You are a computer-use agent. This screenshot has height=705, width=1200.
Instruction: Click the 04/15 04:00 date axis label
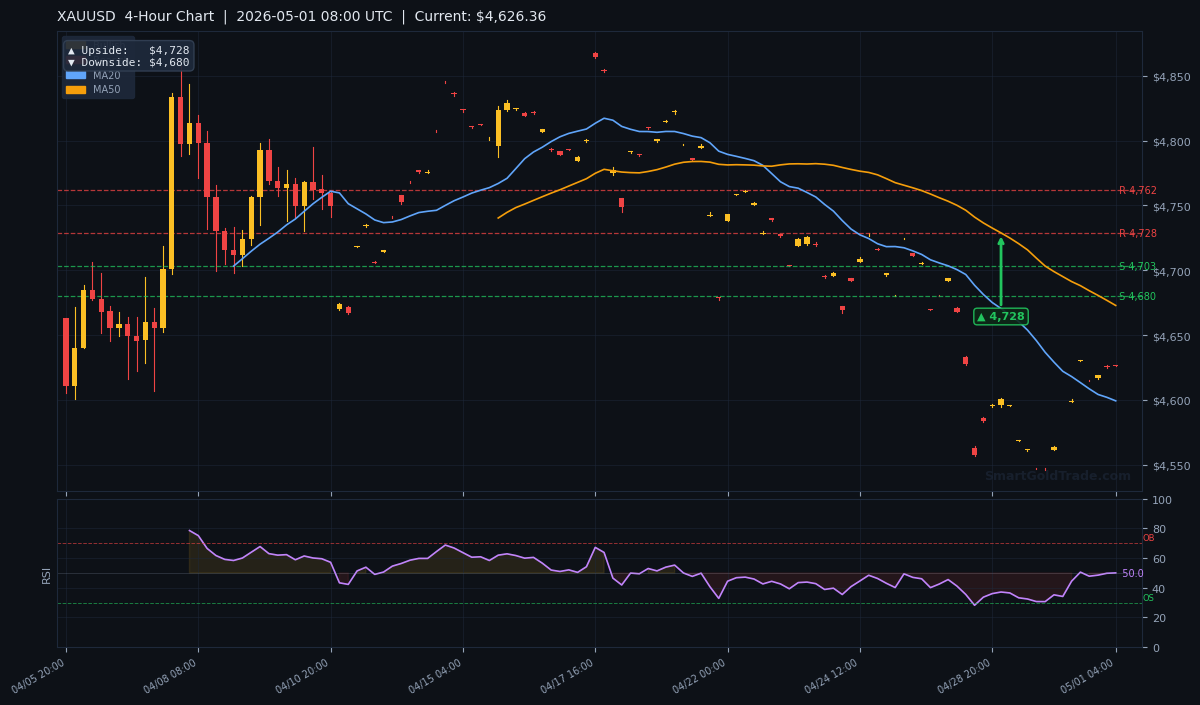[437, 676]
